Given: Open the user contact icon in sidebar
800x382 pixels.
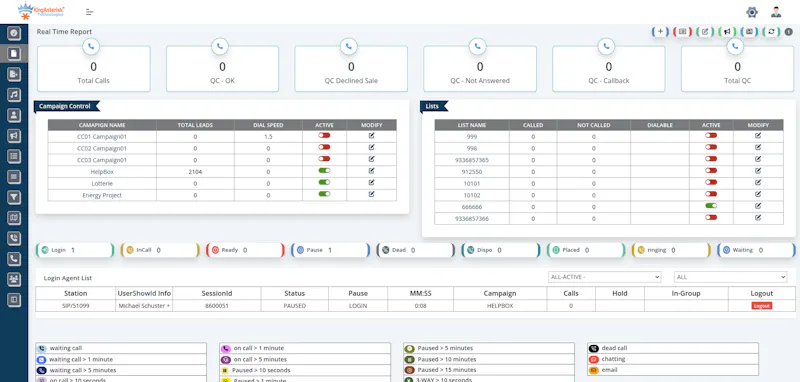Looking at the screenshot, I should [x=14, y=115].
